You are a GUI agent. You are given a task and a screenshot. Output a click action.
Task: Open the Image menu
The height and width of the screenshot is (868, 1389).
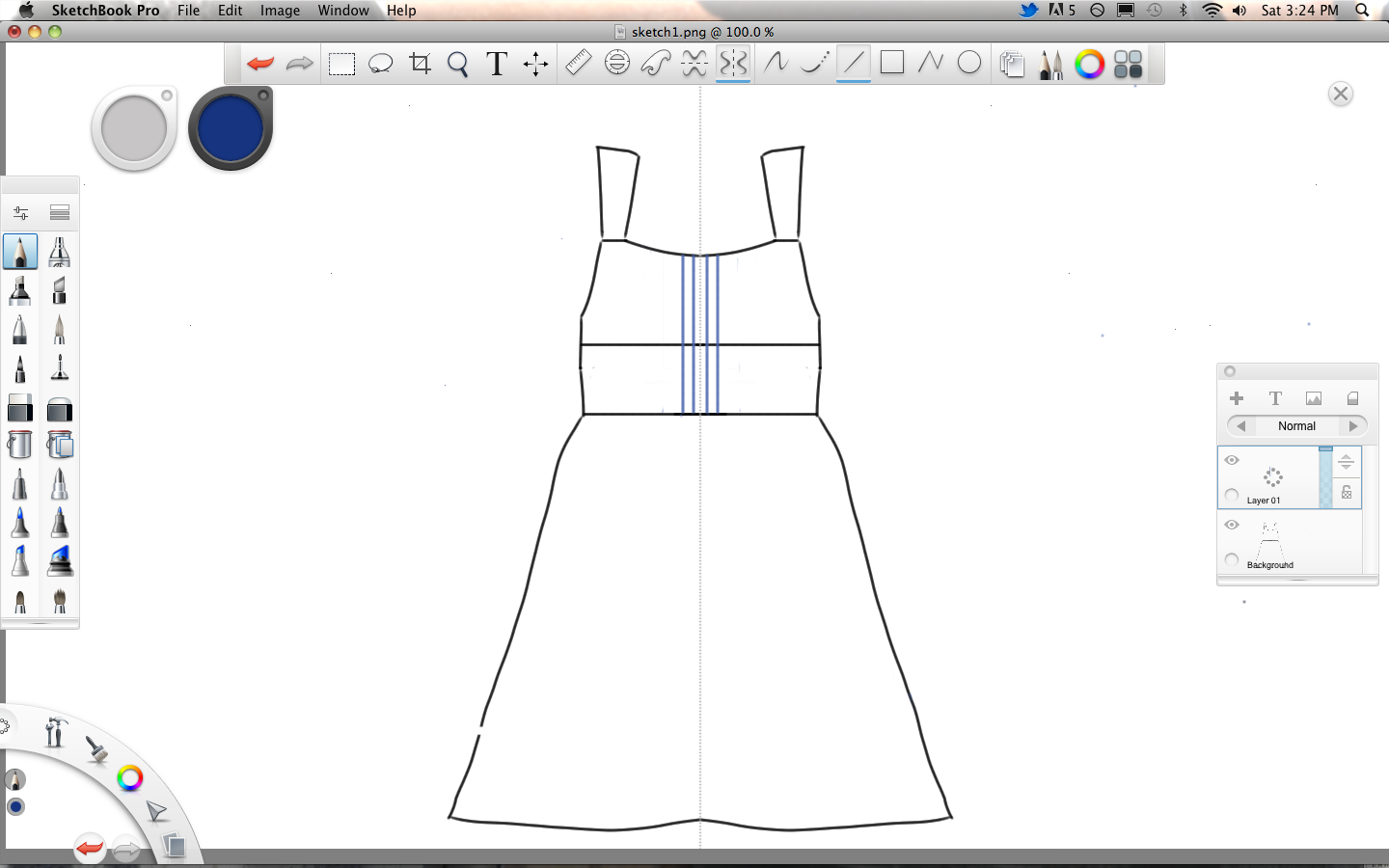(x=280, y=11)
